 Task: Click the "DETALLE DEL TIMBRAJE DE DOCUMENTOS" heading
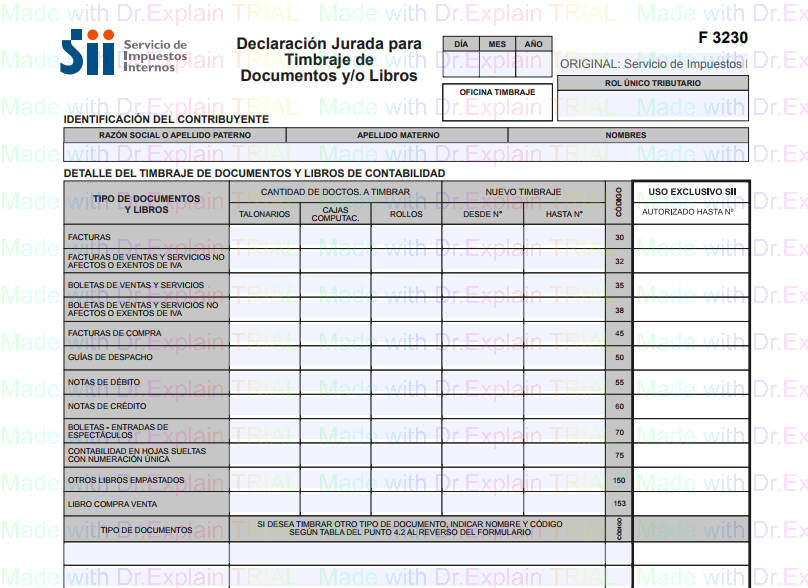point(255,173)
